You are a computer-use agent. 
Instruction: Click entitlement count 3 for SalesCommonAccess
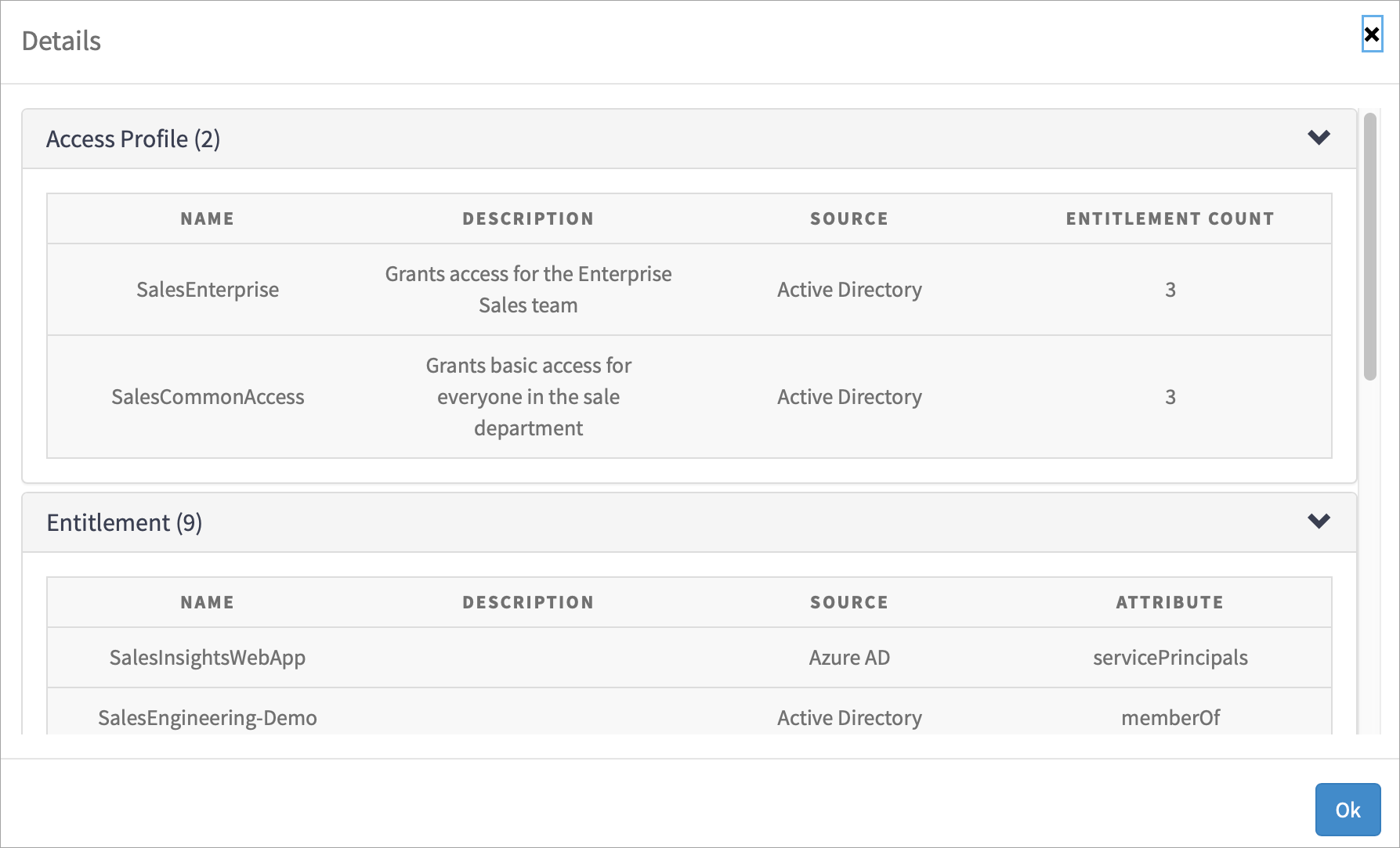click(1170, 397)
